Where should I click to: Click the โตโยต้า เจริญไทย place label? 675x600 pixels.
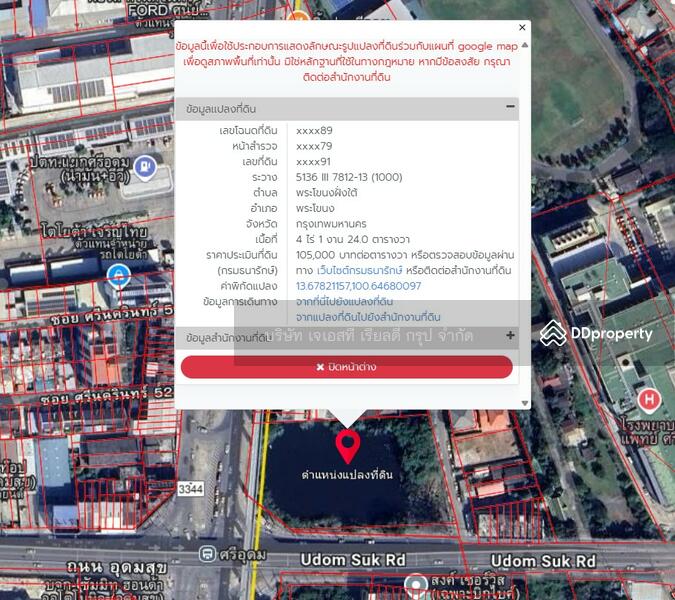click(x=94, y=232)
